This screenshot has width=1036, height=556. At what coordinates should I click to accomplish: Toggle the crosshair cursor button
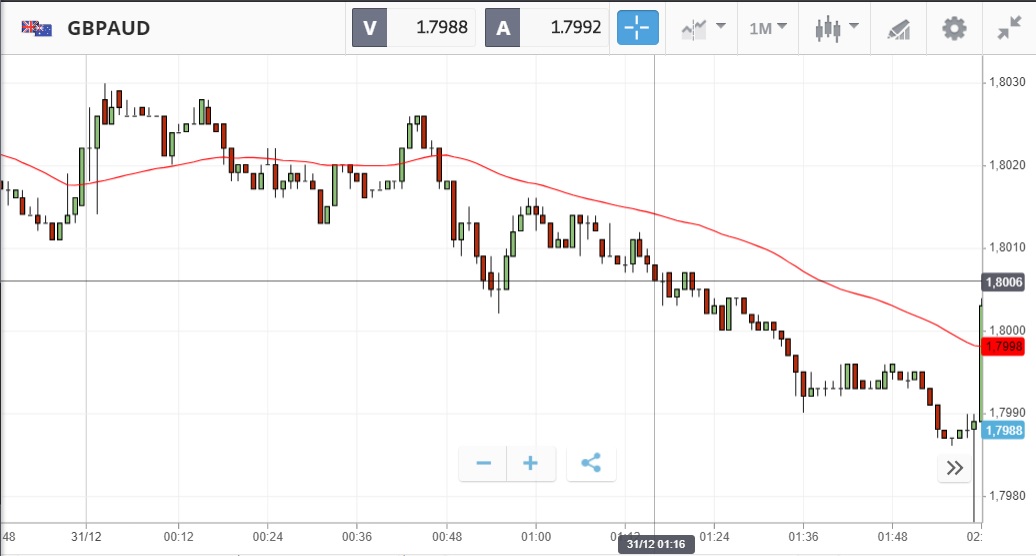point(638,28)
